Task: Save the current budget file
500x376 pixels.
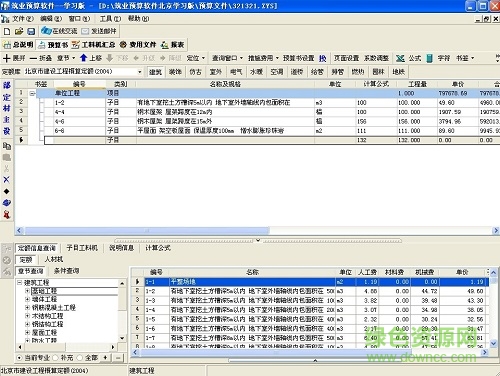Action: (31, 32)
